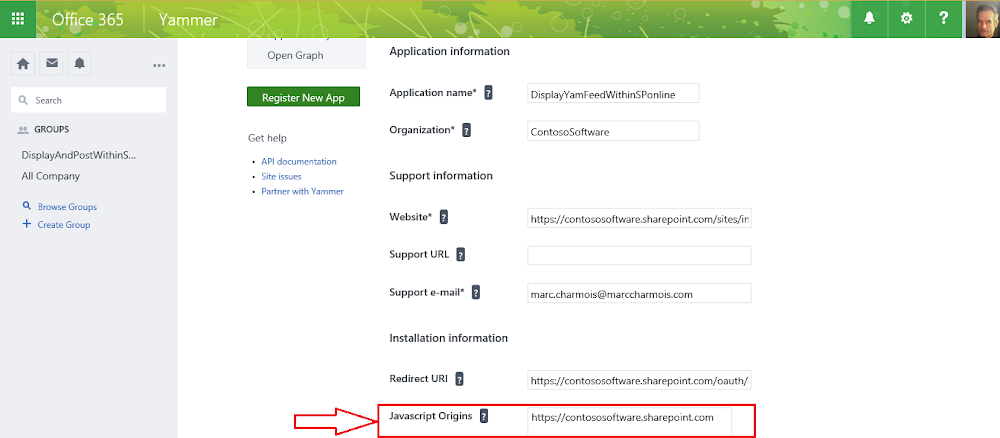Click help icon next to Organization
This screenshot has width=1000, height=438.
467,130
